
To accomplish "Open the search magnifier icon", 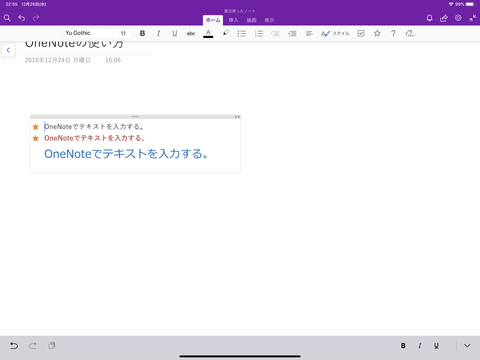I will (x=7, y=18).
